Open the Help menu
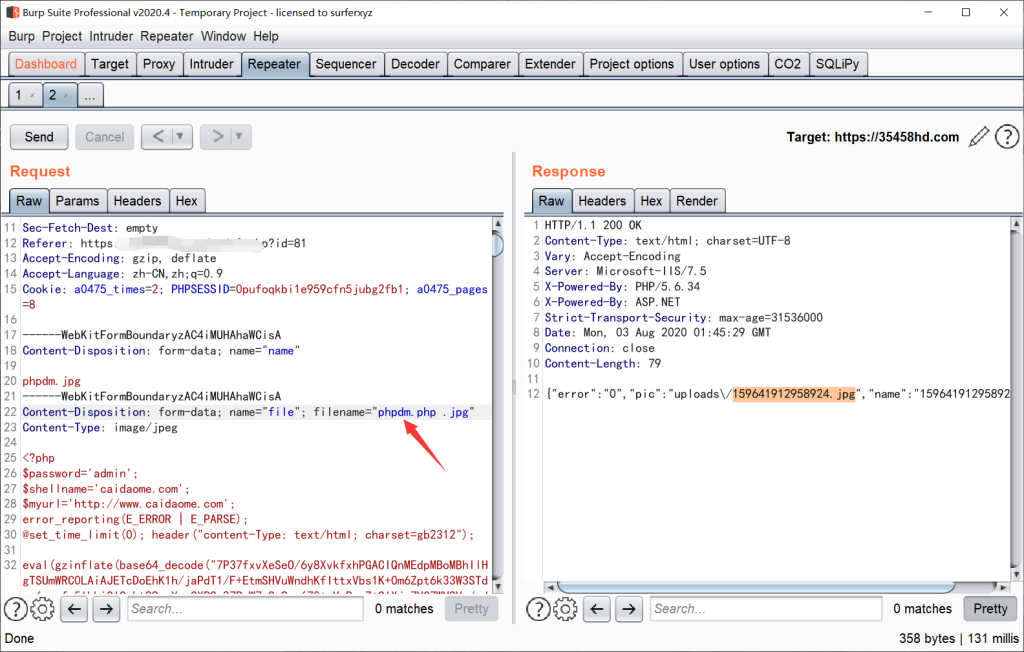 (266, 37)
